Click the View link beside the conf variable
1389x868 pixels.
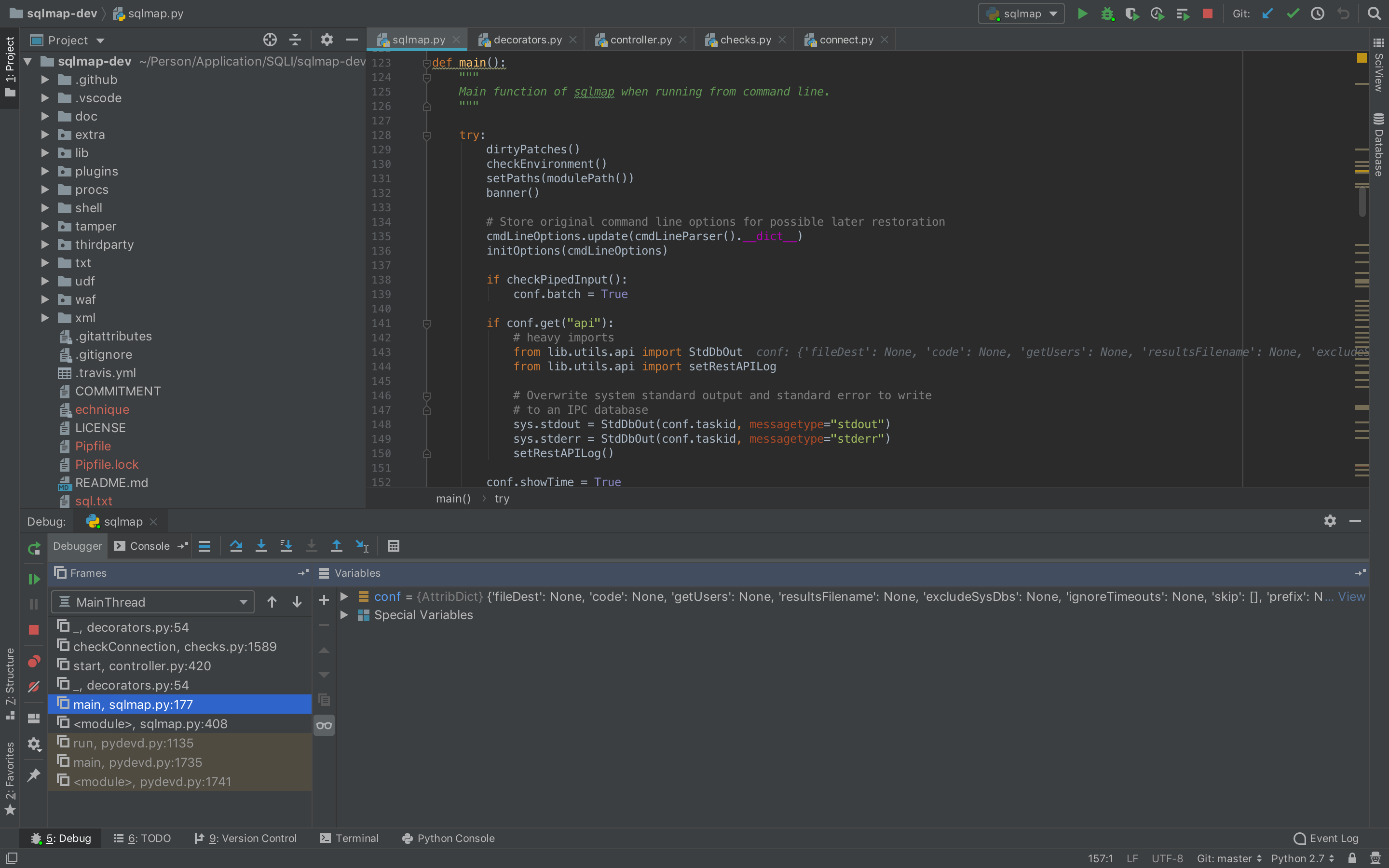[x=1352, y=597]
